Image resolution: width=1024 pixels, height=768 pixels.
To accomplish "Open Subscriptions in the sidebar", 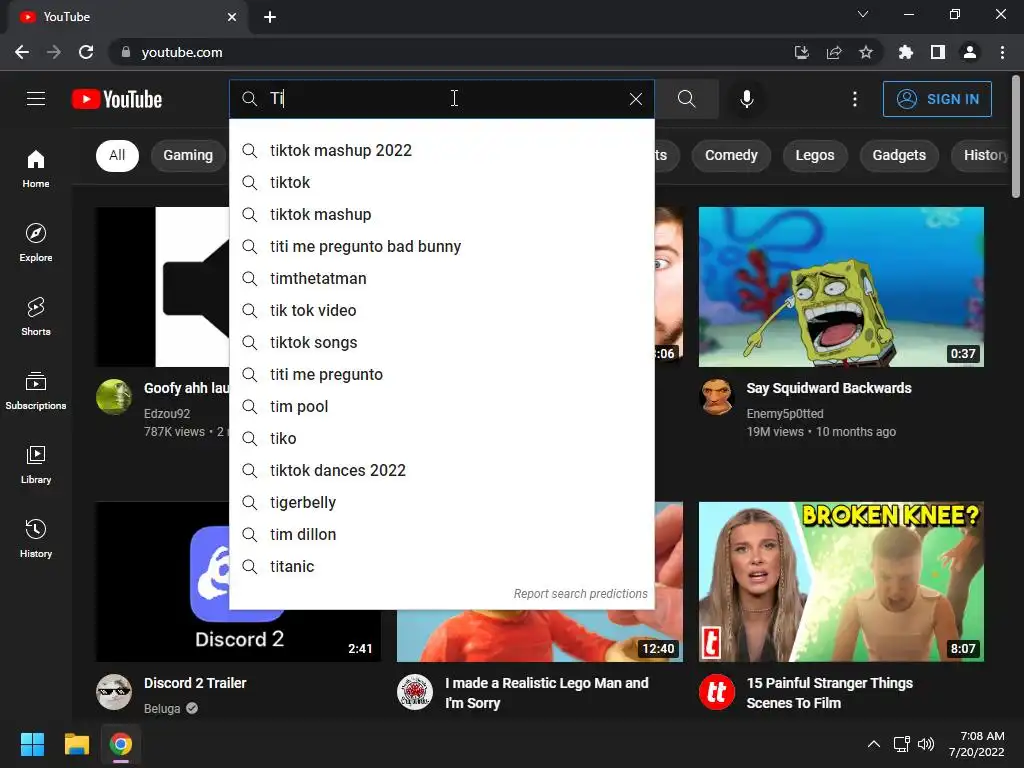I will [x=36, y=391].
